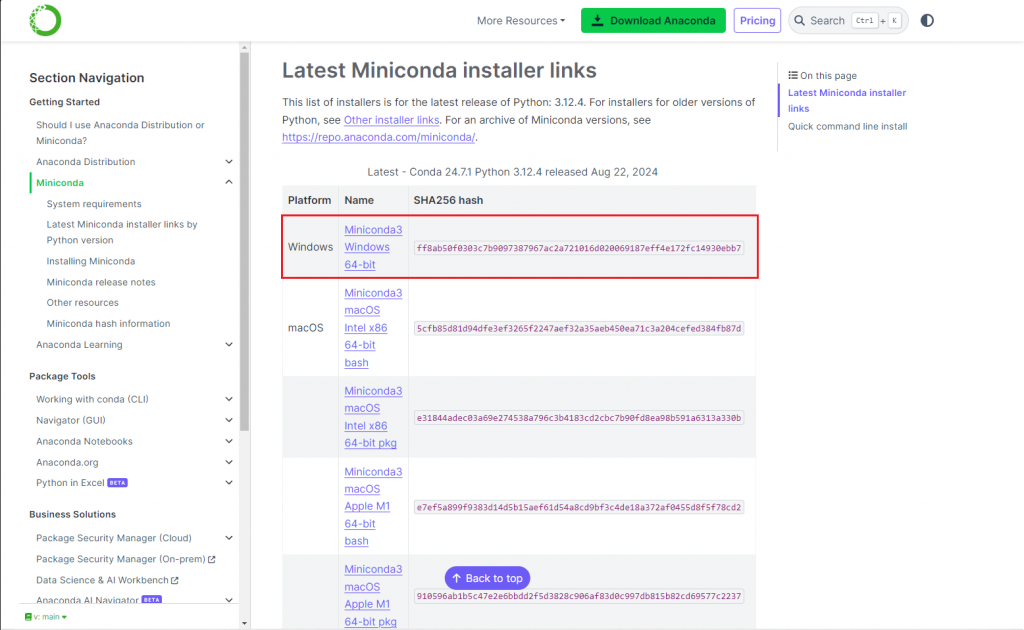Screen dimensions: 1024x630
Task: Download Miniconda3 macOS Intel x86 64-bit bash
Action: [x=373, y=328]
